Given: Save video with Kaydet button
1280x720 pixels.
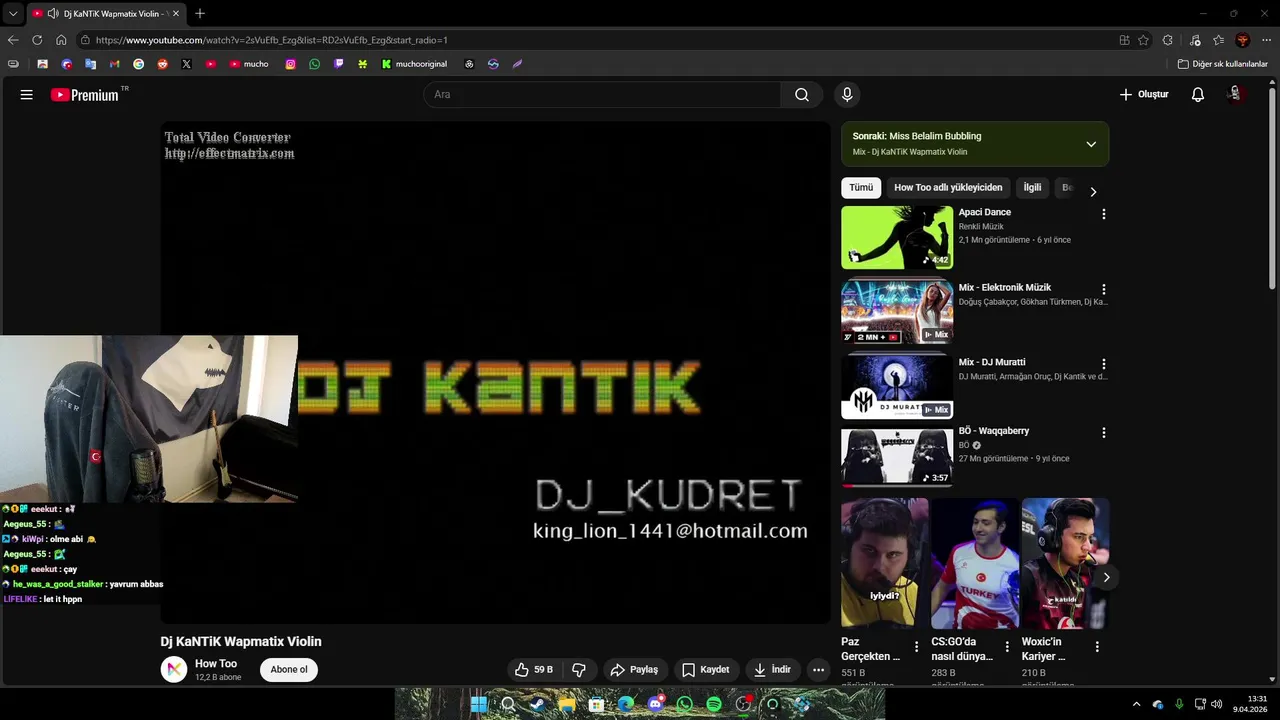Looking at the screenshot, I should coord(705,670).
